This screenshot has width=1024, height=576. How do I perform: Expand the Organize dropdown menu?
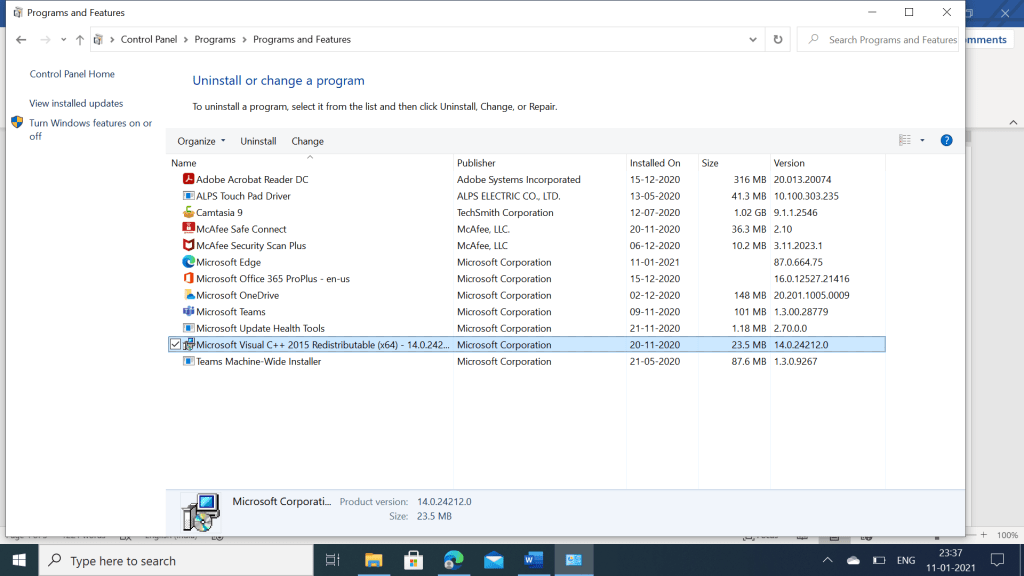[x=201, y=141]
